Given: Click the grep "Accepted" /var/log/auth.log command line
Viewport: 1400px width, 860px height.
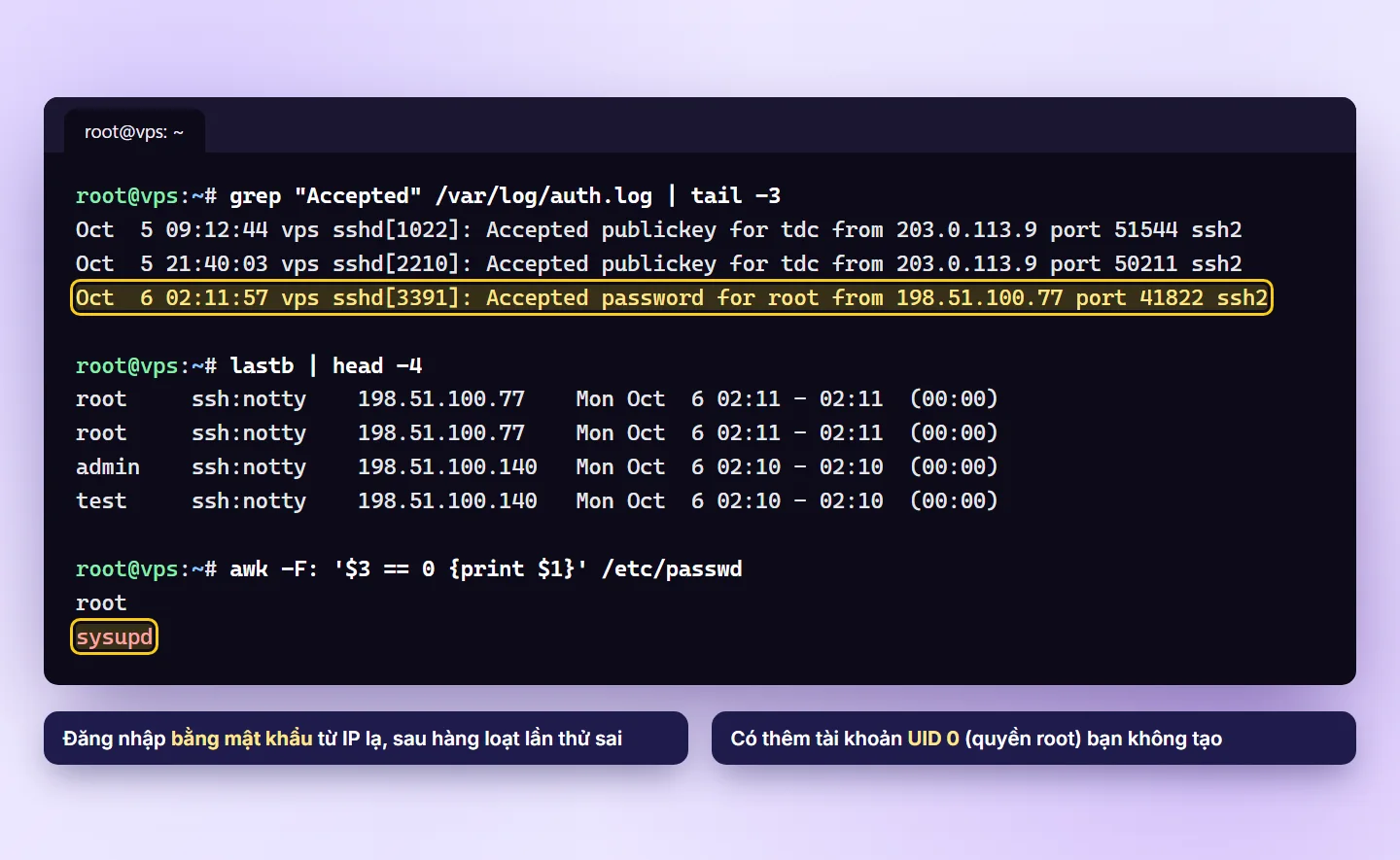Looking at the screenshot, I should [x=428, y=196].
